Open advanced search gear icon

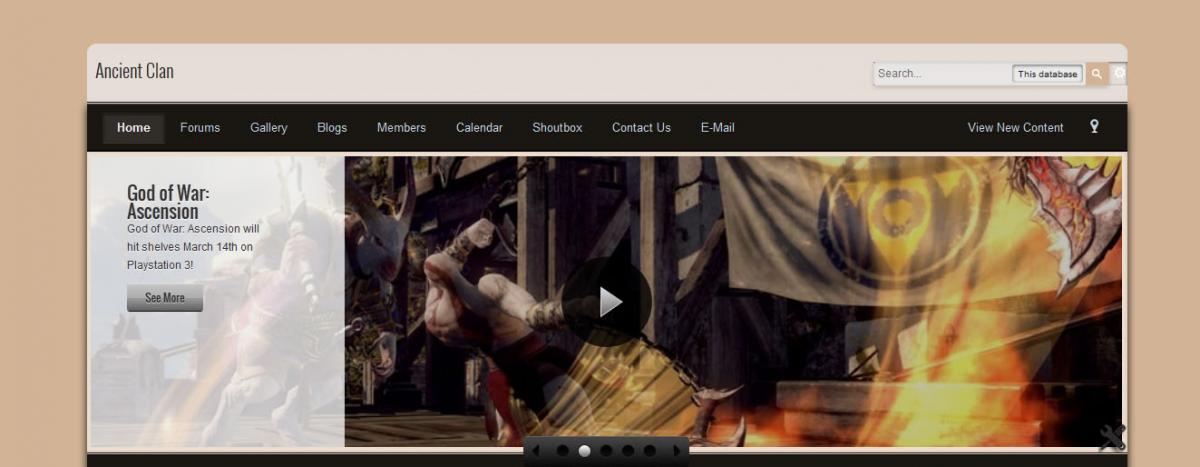click(1119, 74)
